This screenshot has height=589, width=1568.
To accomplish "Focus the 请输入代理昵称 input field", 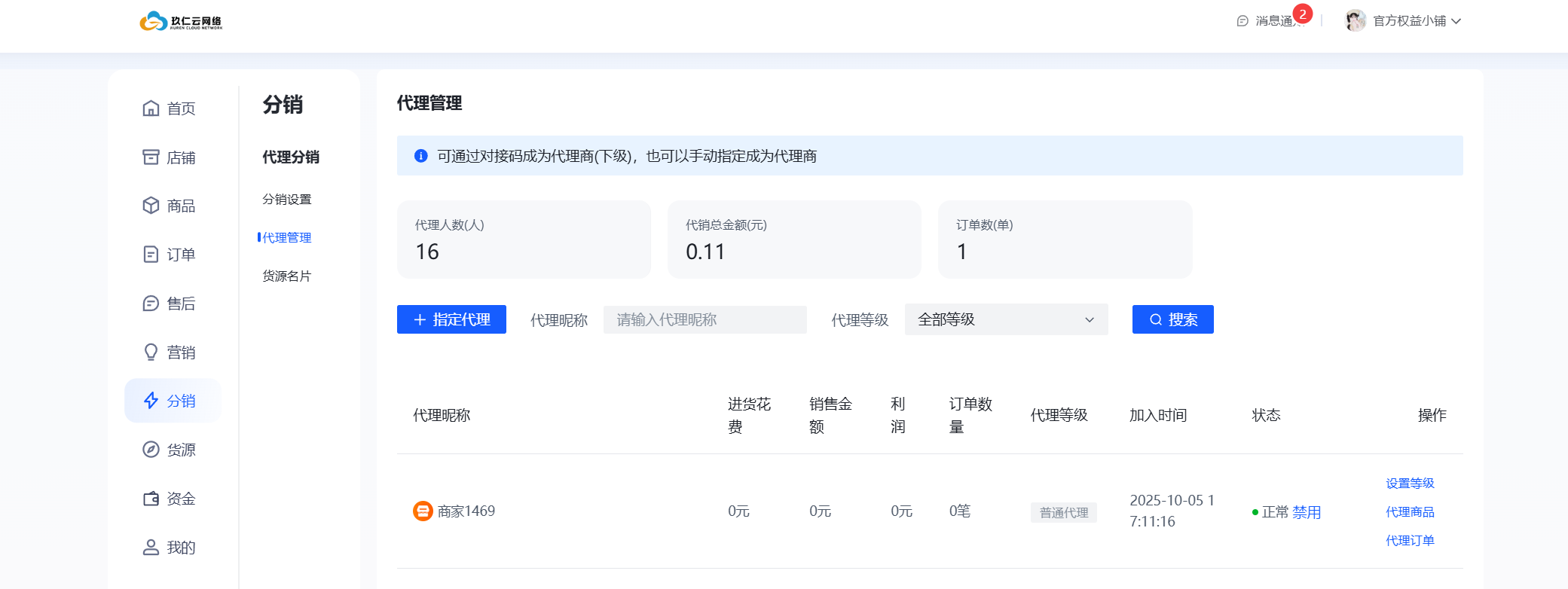I will tap(705, 319).
